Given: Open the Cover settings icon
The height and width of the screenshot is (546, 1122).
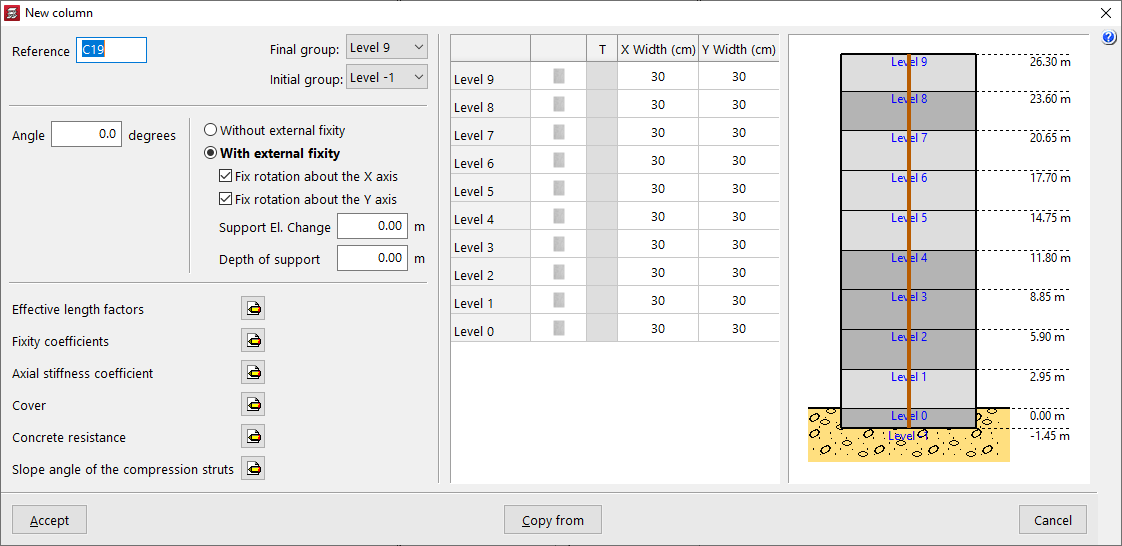Looking at the screenshot, I should point(253,405).
